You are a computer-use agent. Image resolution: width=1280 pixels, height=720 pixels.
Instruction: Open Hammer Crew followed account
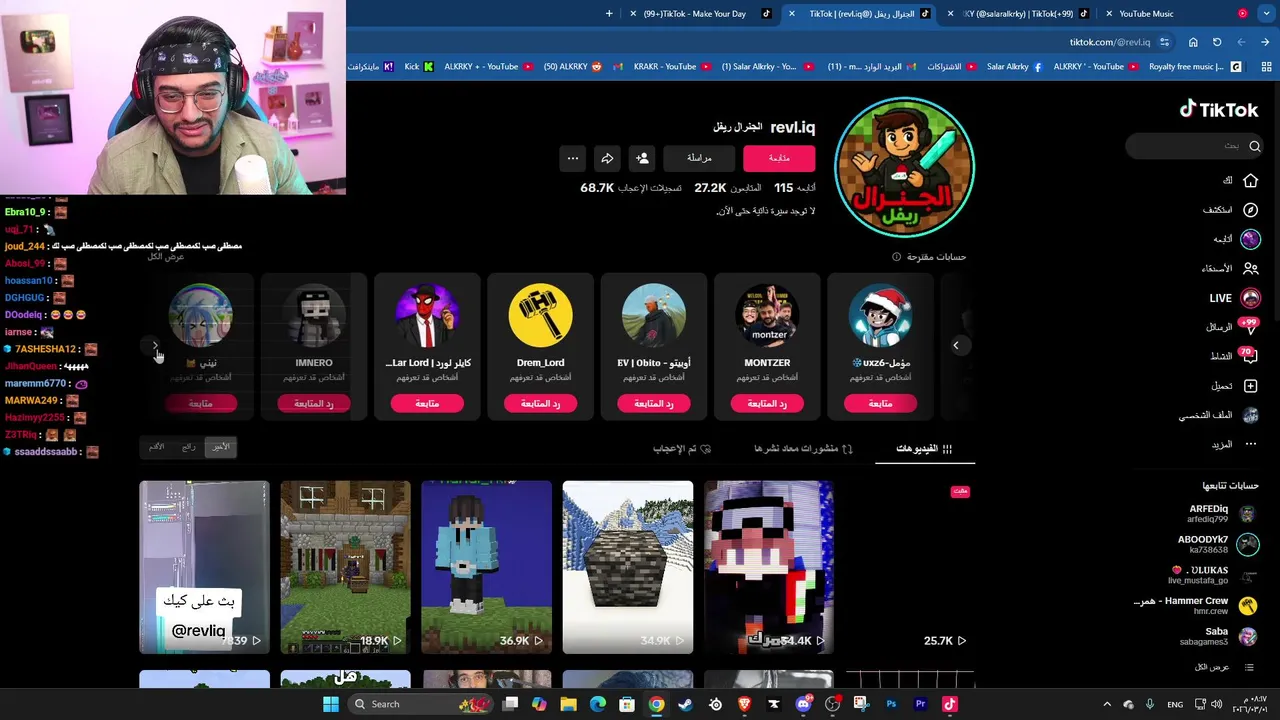click(1196, 605)
